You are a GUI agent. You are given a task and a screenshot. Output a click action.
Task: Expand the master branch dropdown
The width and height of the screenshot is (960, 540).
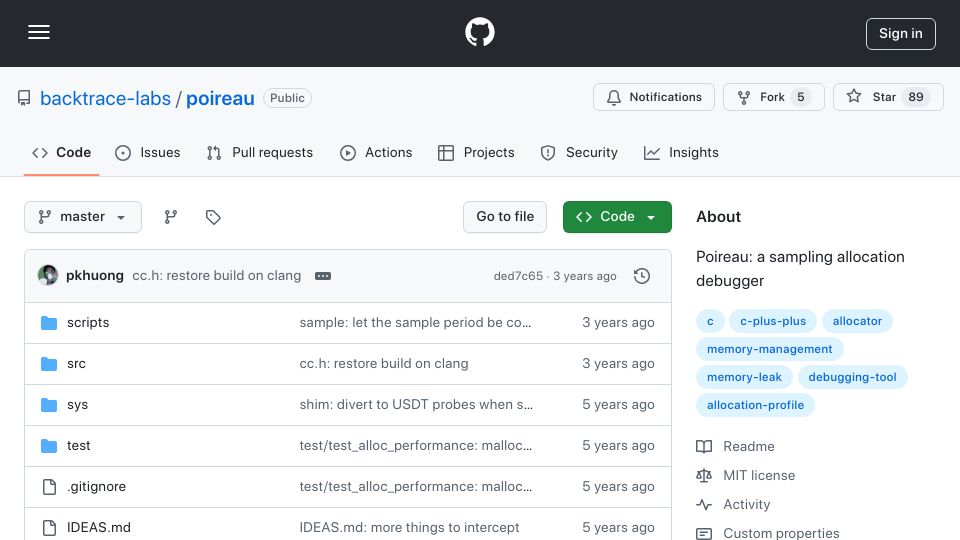click(83, 217)
